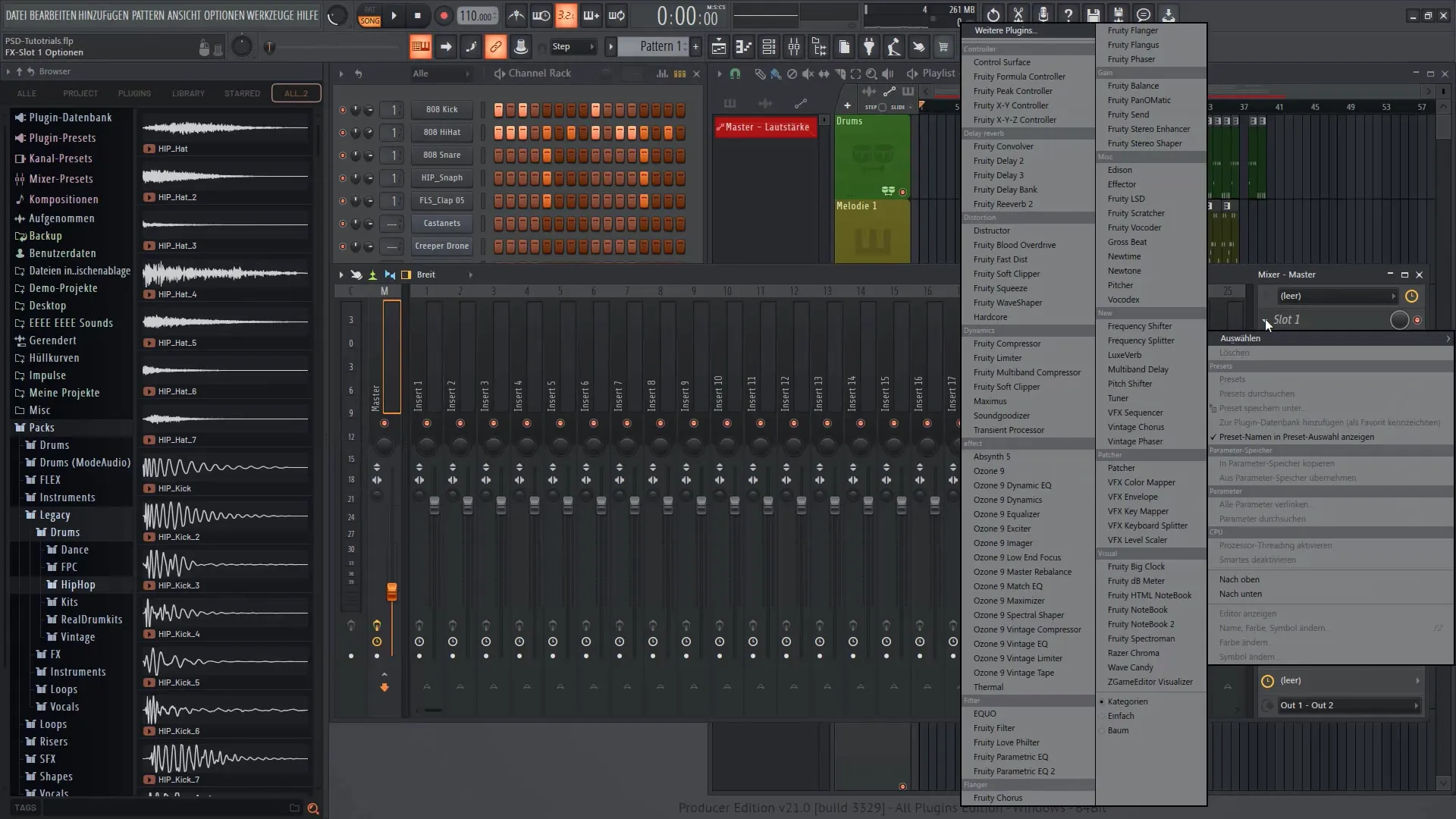This screenshot has height=819, width=1456.
Task: Click the Render download icon
Action: click(1168, 14)
